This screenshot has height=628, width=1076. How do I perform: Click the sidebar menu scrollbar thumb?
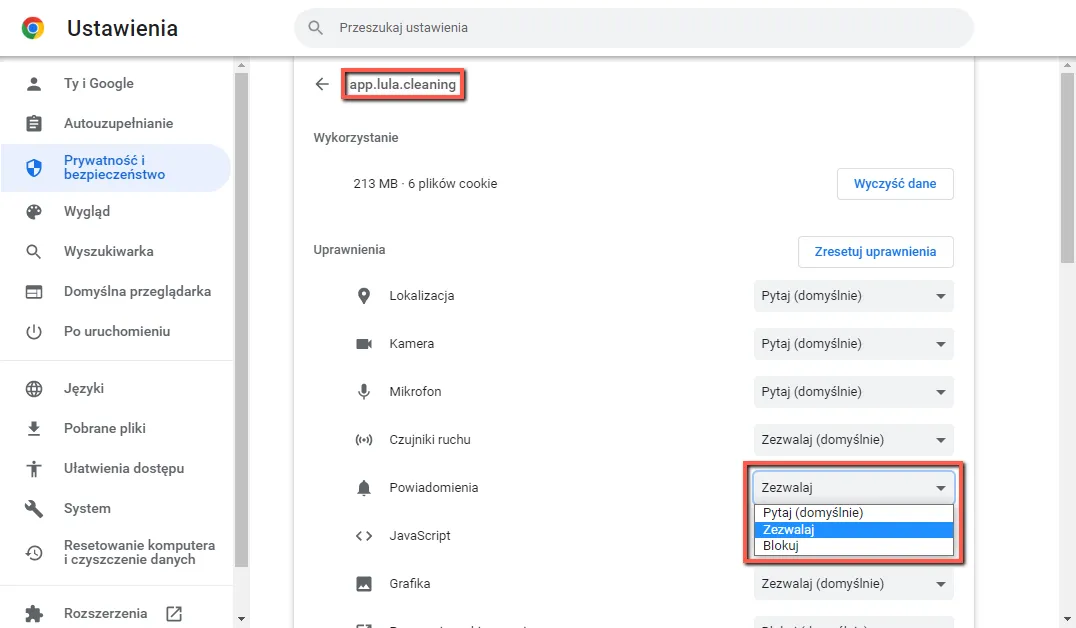pos(241,320)
